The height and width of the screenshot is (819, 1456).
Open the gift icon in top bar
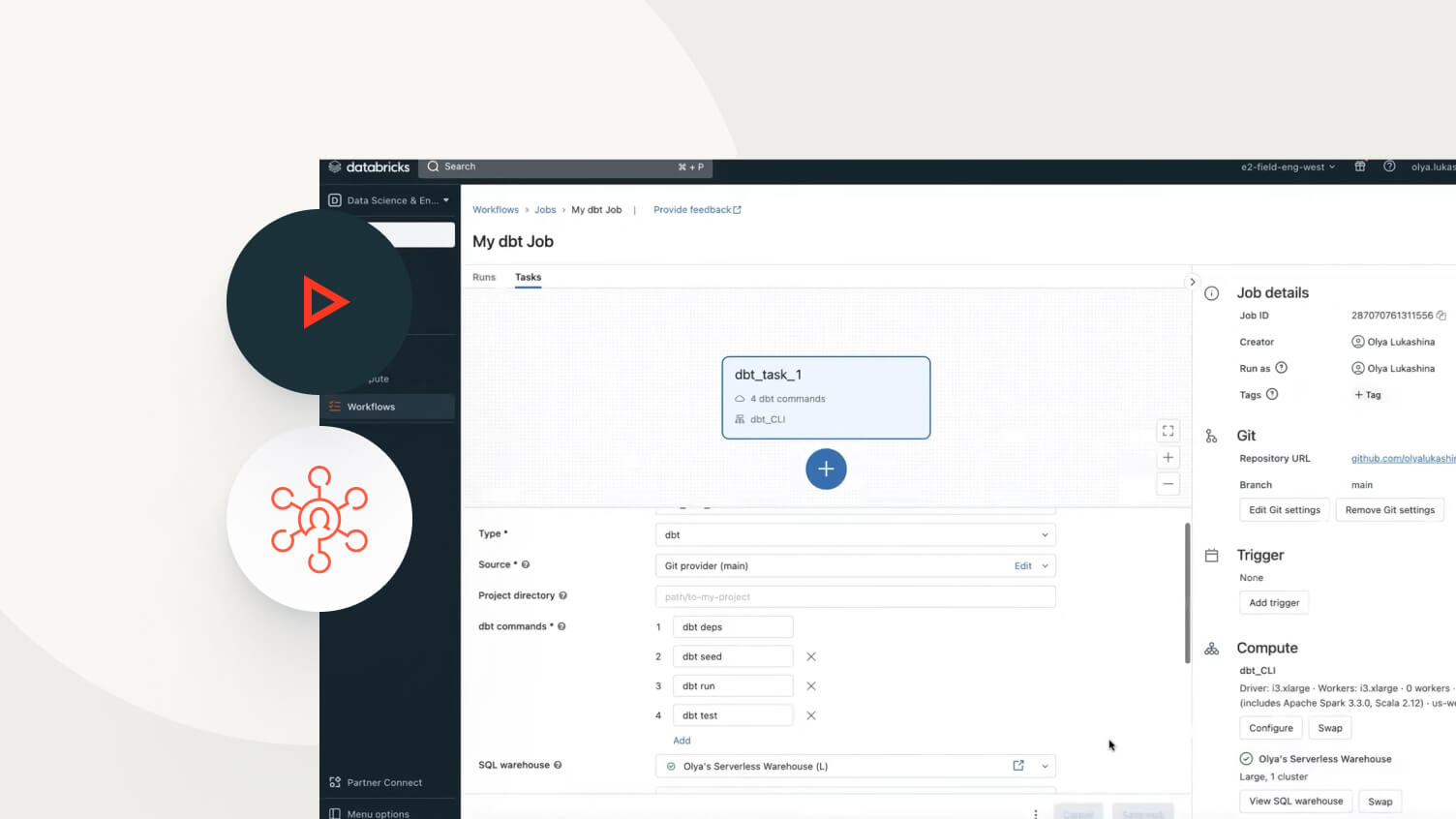tap(1360, 167)
